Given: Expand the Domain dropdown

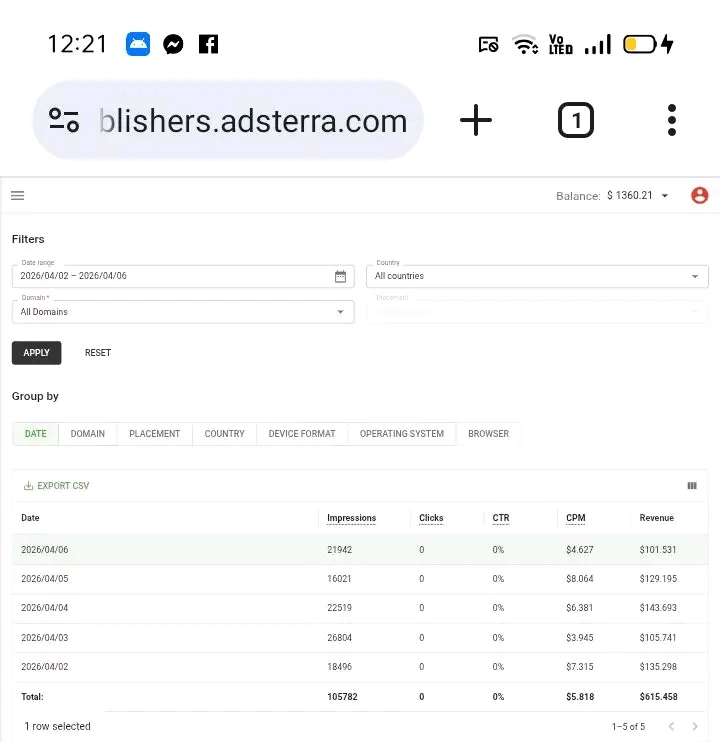Looking at the screenshot, I should point(183,312).
